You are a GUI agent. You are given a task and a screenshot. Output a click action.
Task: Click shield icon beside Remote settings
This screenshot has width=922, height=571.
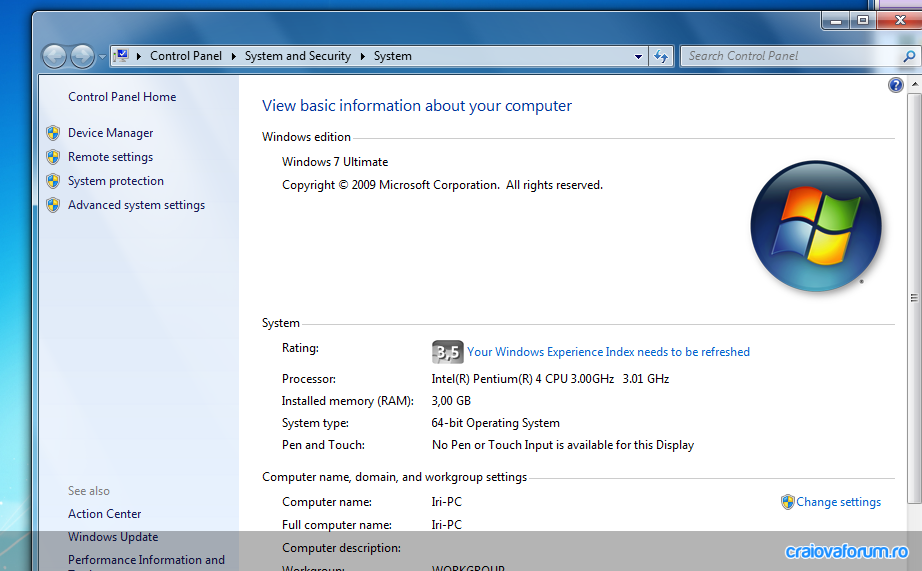[x=53, y=157]
